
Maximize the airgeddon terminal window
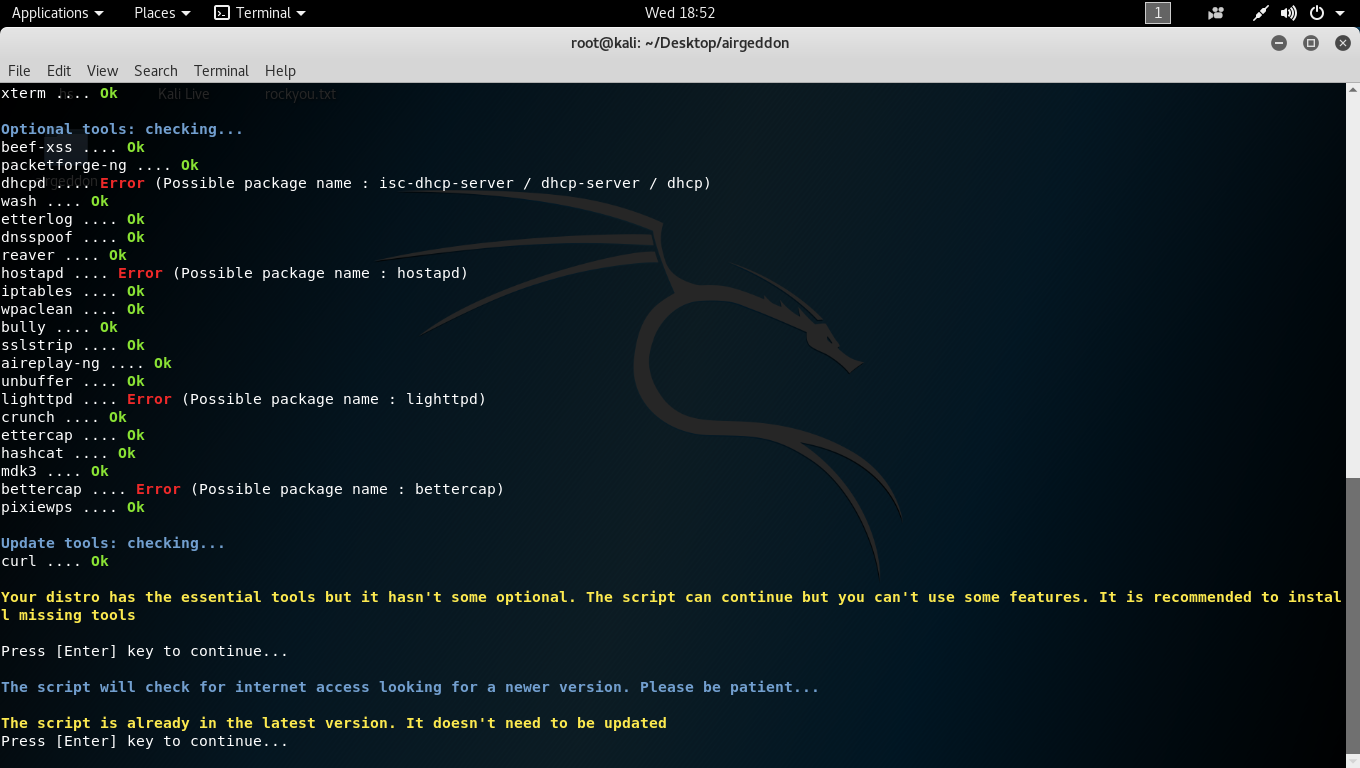click(1311, 43)
